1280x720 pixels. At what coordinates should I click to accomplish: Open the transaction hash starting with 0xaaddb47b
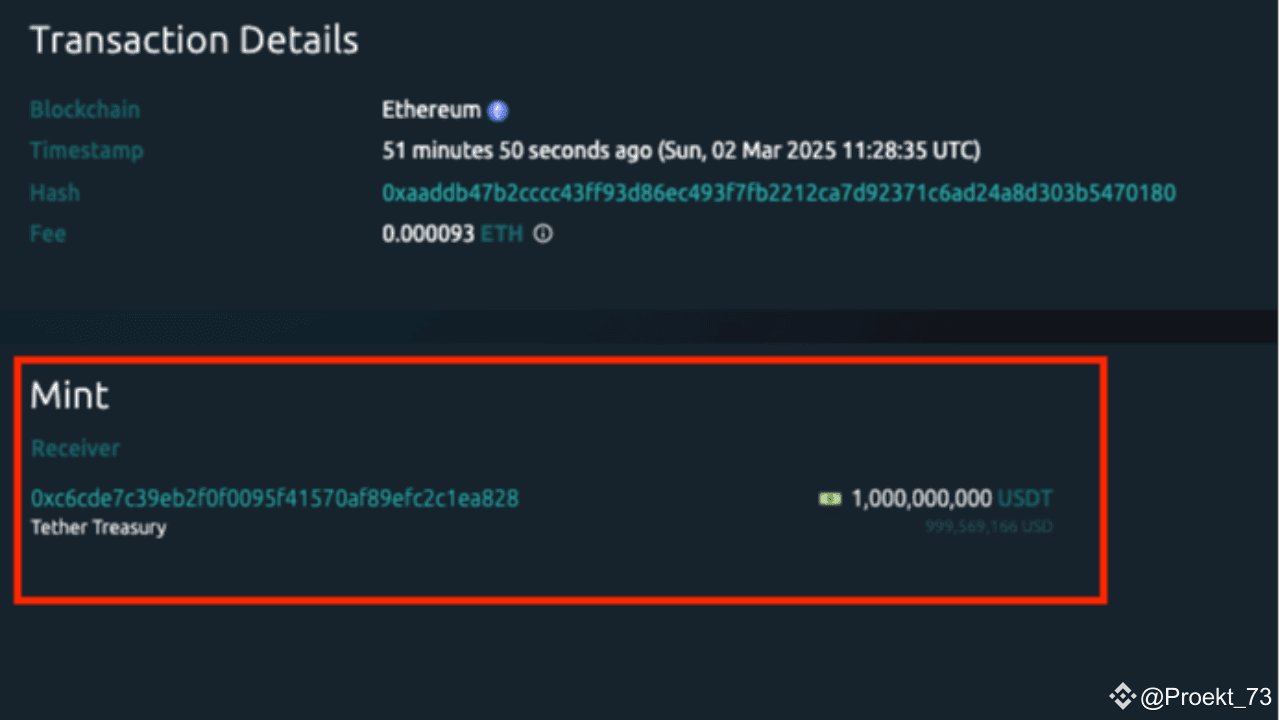click(777, 192)
